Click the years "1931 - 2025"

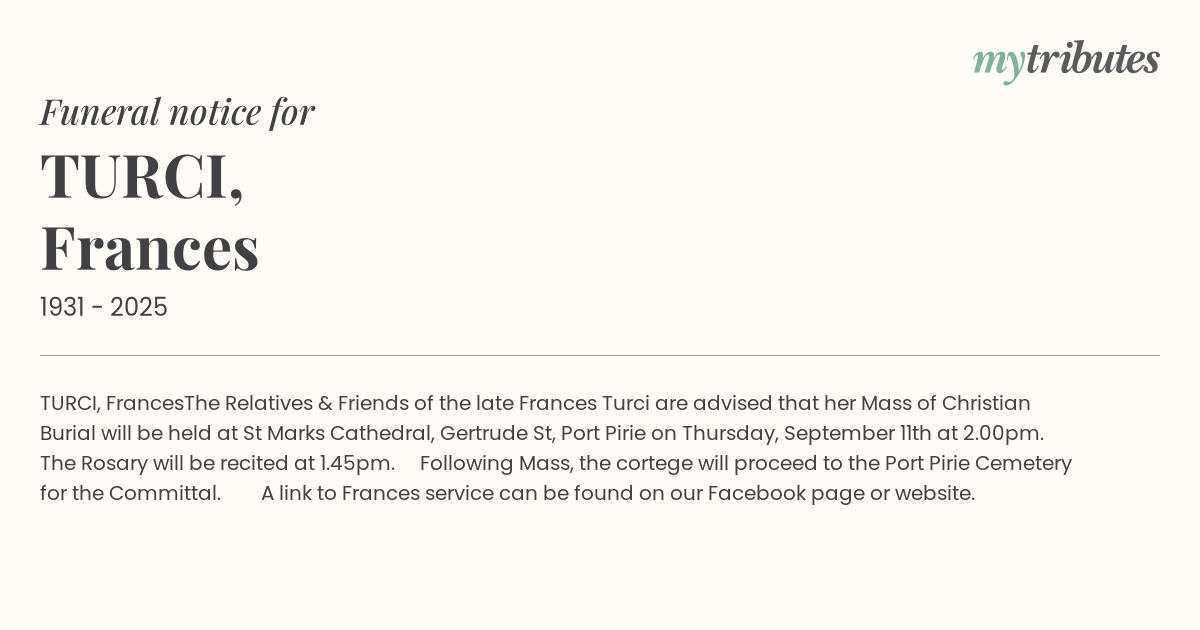point(104,307)
